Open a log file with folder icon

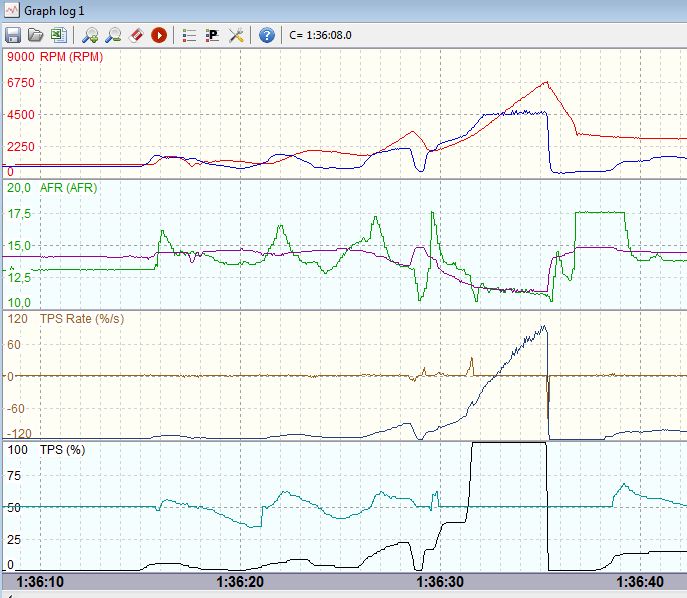(35, 35)
